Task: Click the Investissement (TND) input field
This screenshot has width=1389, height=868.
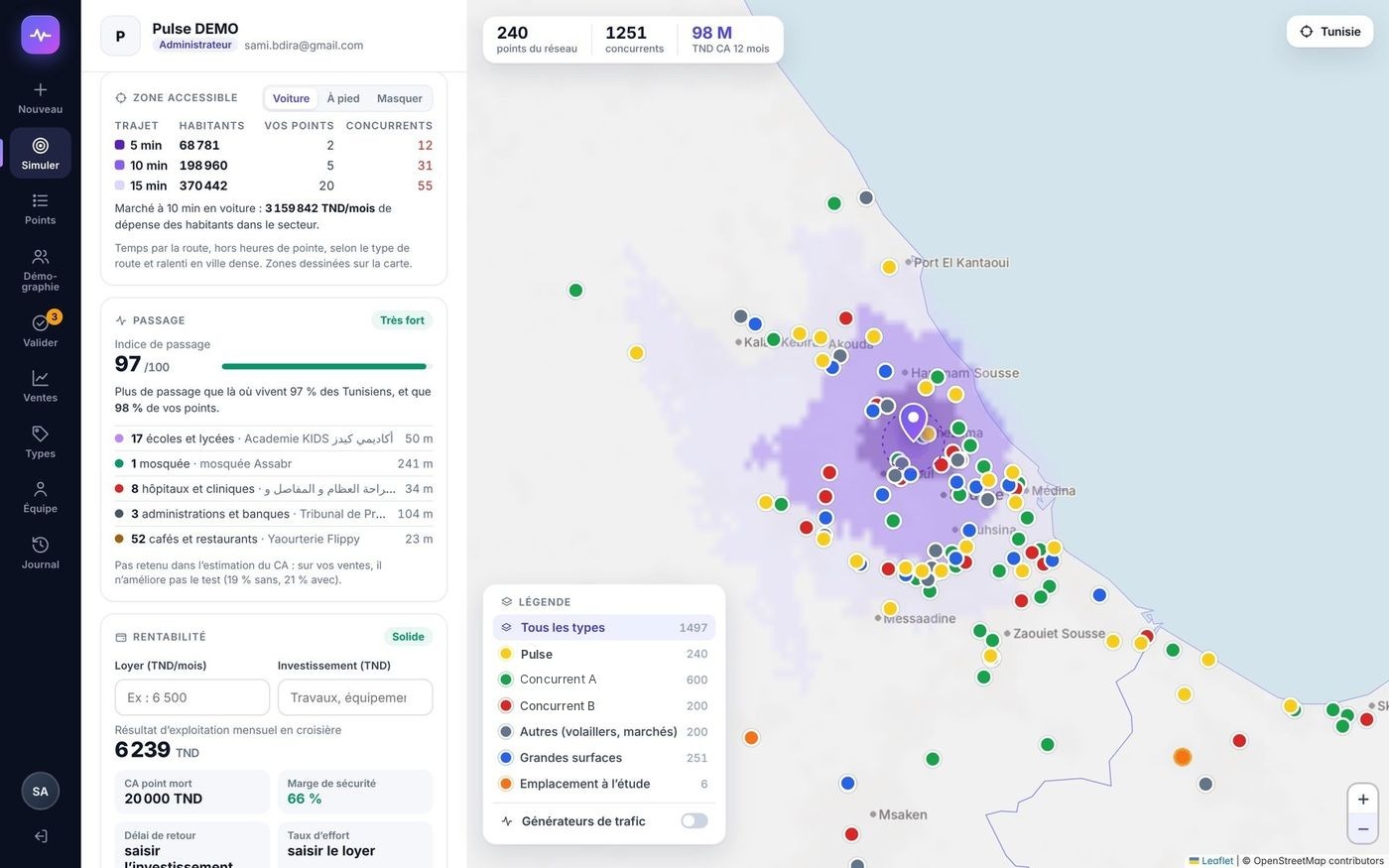Action: [355, 697]
